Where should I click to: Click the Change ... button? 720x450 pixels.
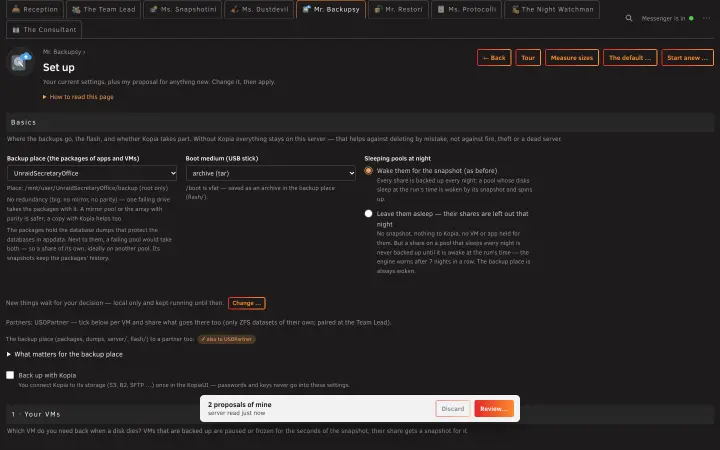click(247, 303)
